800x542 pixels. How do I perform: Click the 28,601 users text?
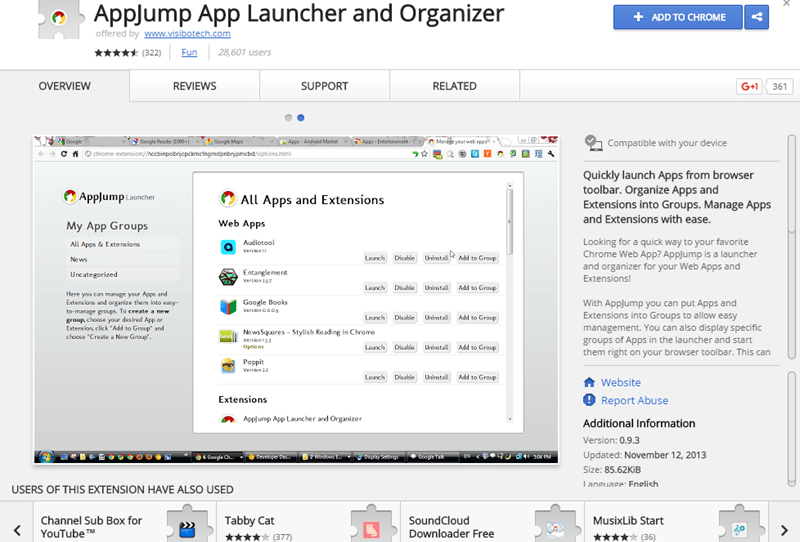point(244,52)
